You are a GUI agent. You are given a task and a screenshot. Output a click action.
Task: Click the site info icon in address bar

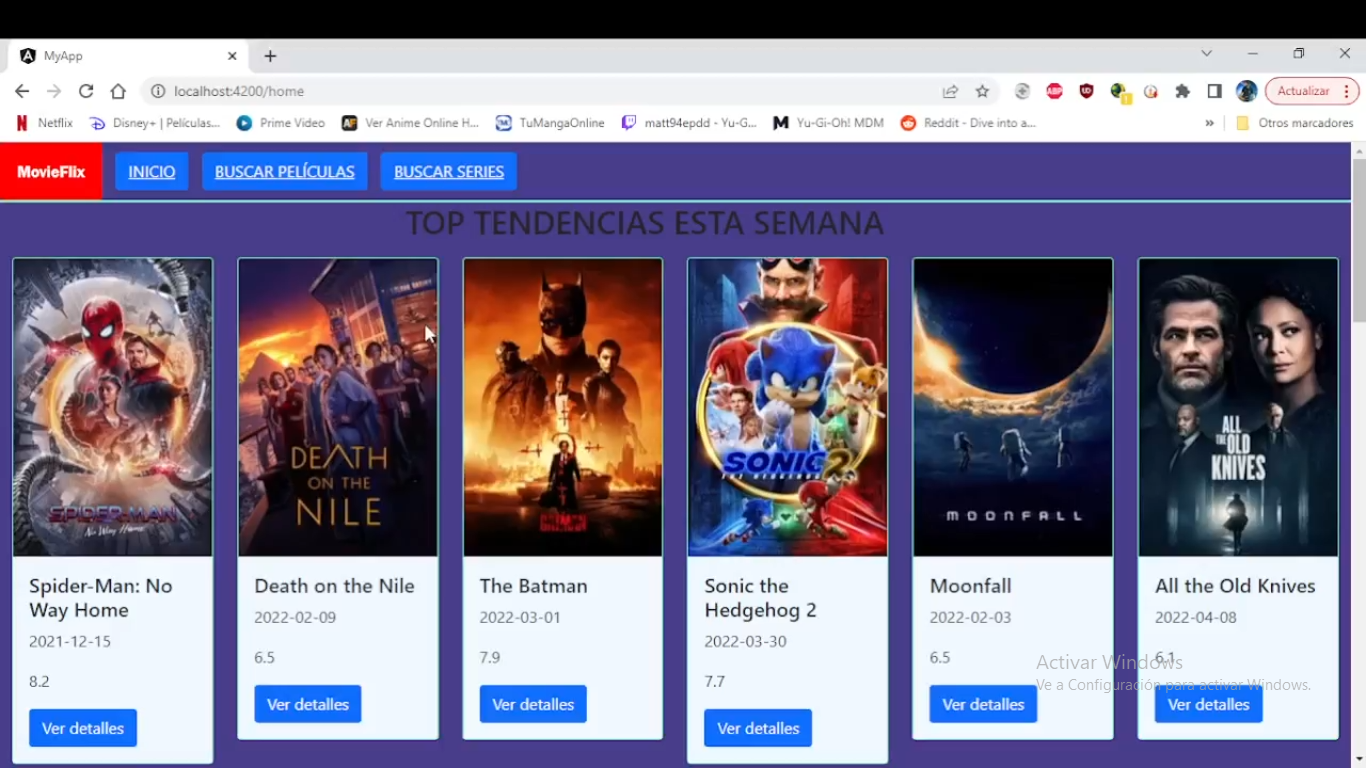coord(158,91)
